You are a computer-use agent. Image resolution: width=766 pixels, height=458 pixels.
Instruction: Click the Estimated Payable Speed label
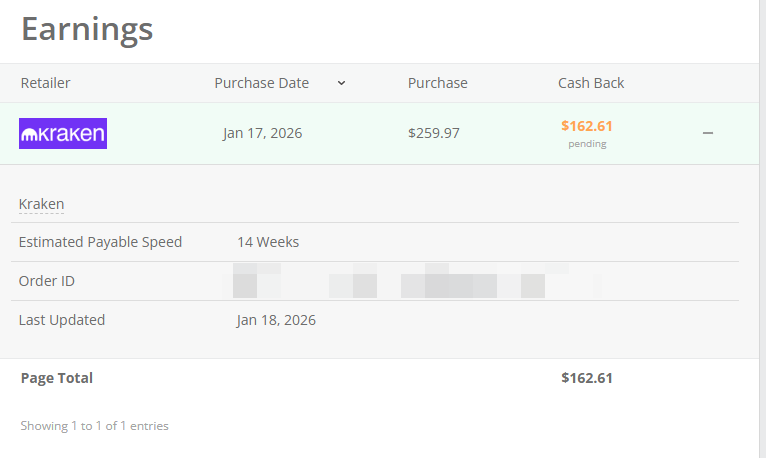100,242
